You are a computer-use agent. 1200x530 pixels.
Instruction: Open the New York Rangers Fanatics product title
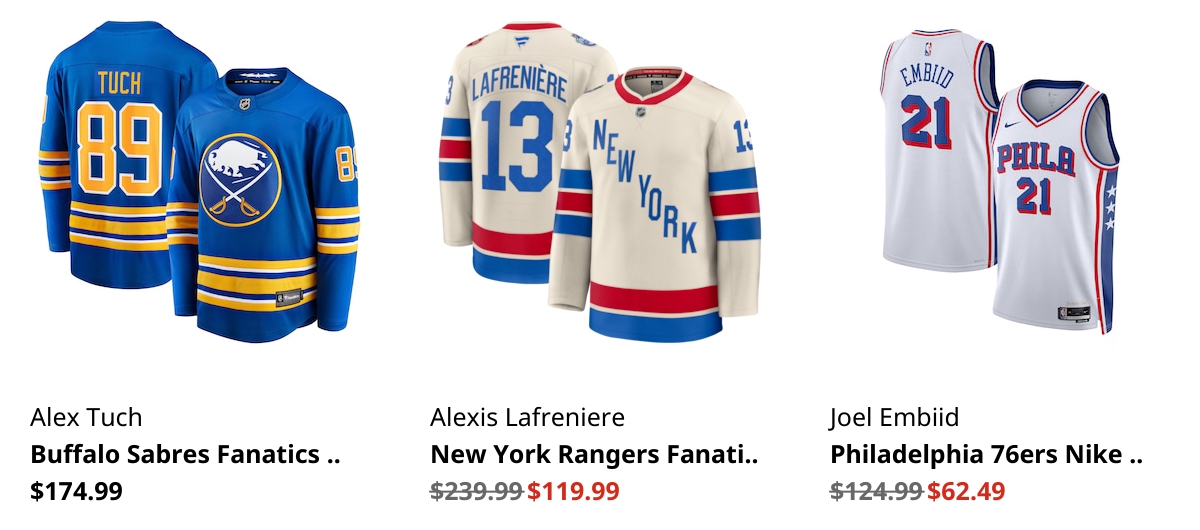click(595, 454)
